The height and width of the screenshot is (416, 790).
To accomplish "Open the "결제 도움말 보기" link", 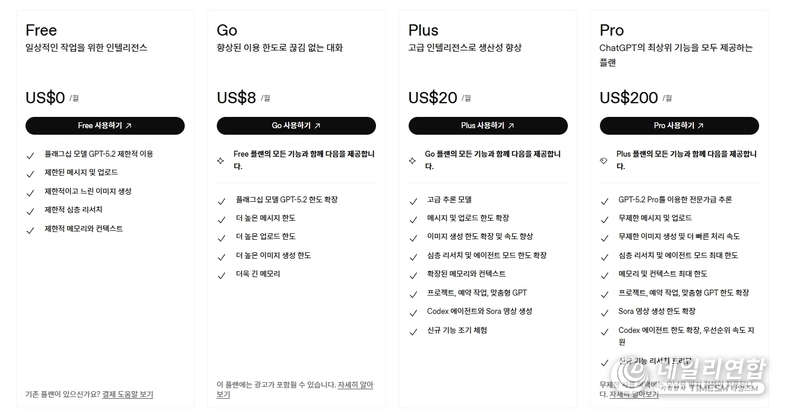I will pyautogui.click(x=128, y=394).
